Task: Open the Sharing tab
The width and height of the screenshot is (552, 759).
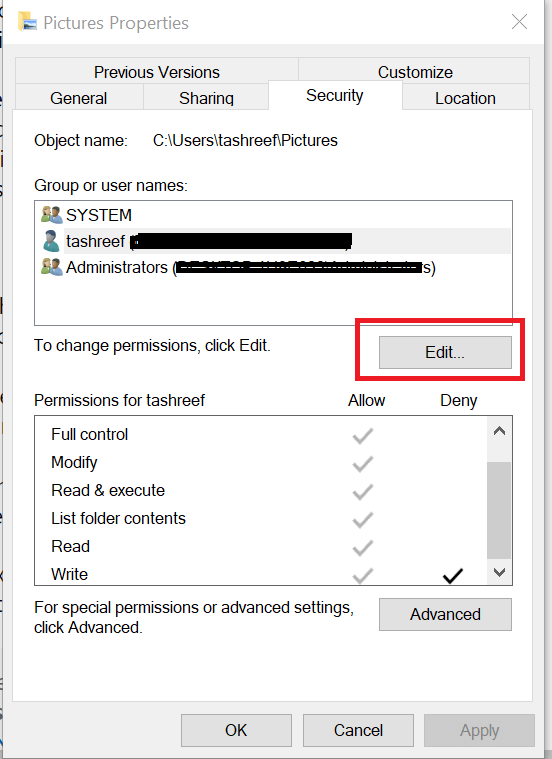Action: click(206, 98)
